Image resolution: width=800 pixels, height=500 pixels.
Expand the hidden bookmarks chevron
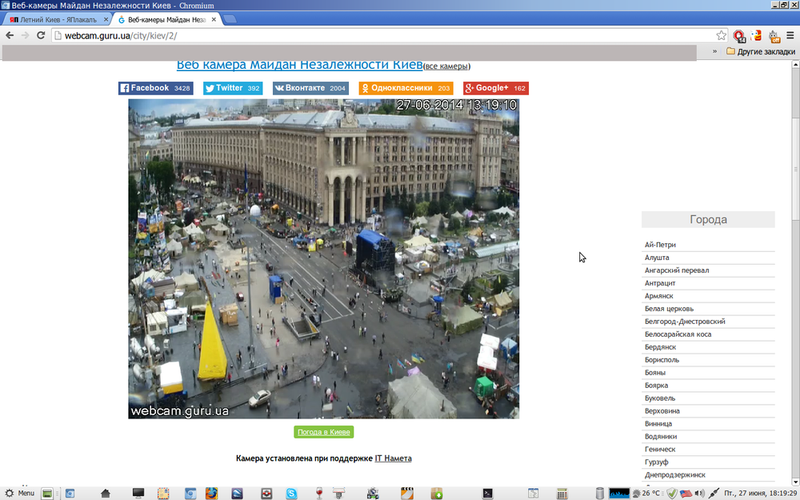[715, 52]
